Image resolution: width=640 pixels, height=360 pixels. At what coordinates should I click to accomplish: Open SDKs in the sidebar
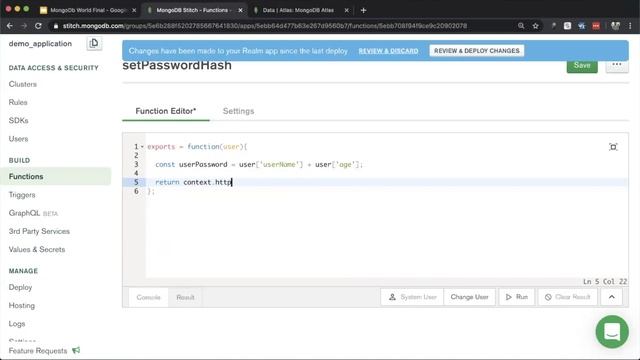[18, 120]
